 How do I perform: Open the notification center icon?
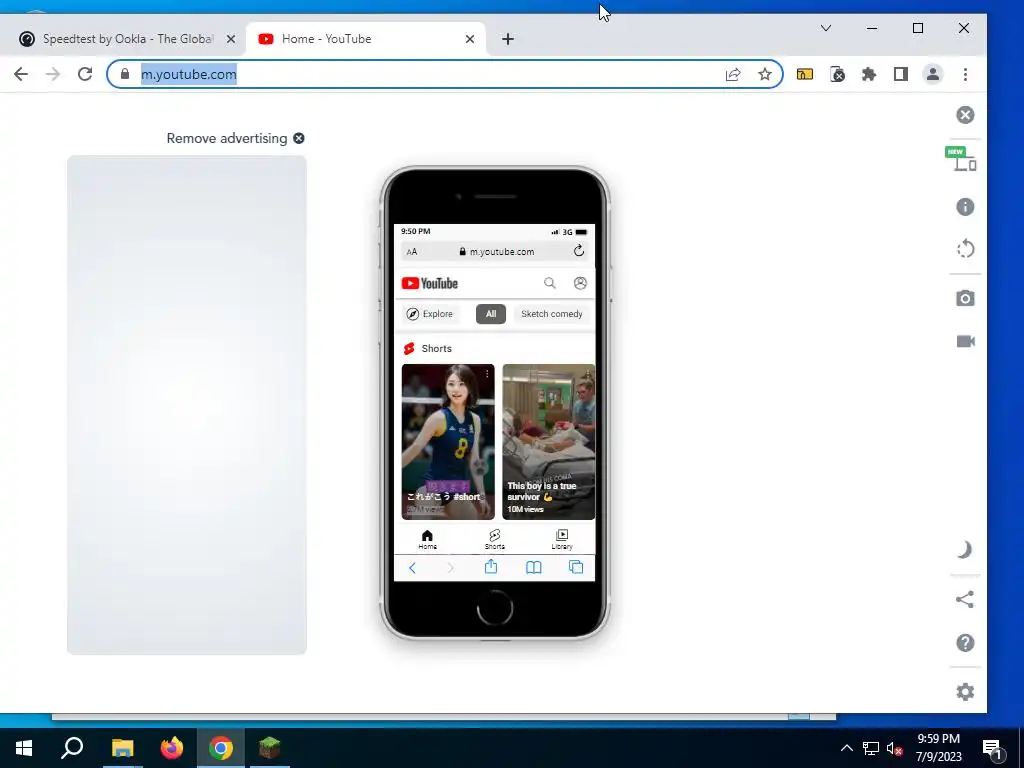(992, 748)
